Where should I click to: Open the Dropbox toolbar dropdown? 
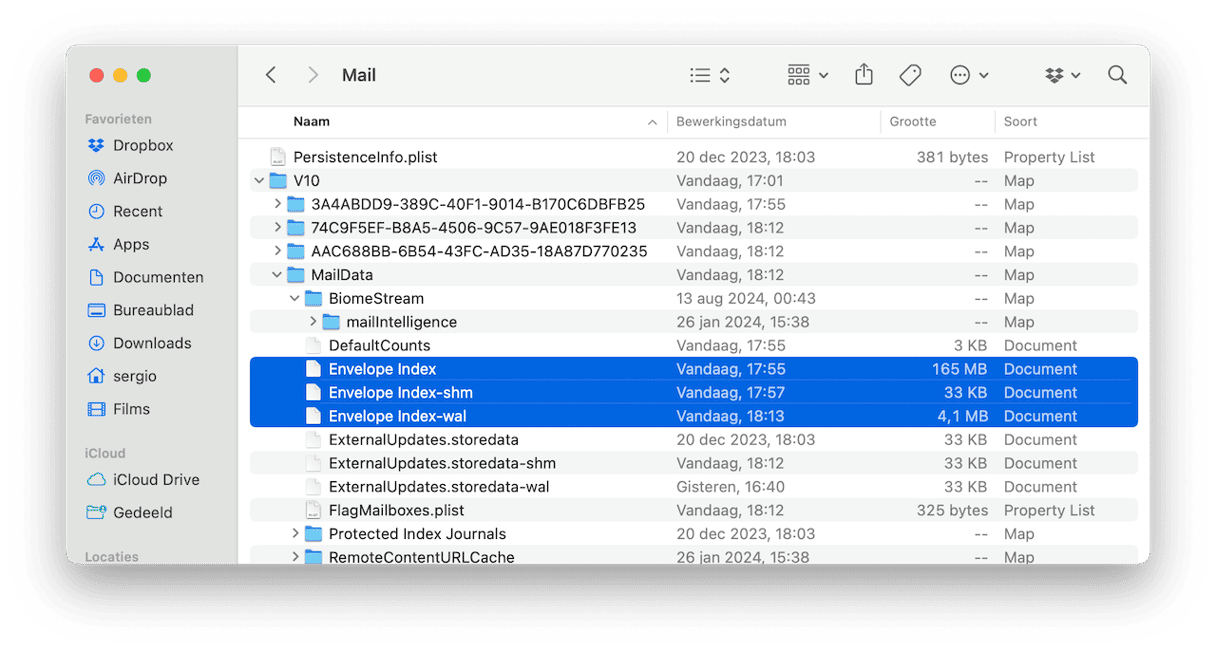click(x=1062, y=75)
